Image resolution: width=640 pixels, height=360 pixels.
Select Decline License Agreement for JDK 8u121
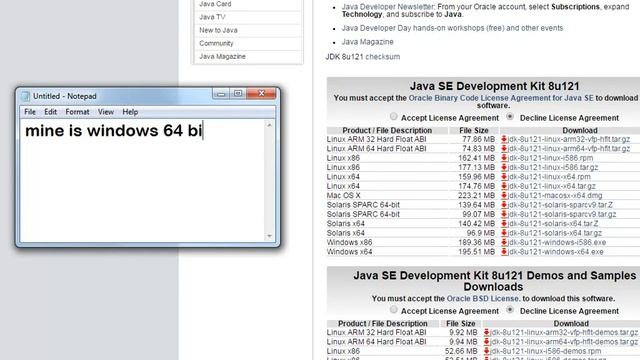point(510,117)
